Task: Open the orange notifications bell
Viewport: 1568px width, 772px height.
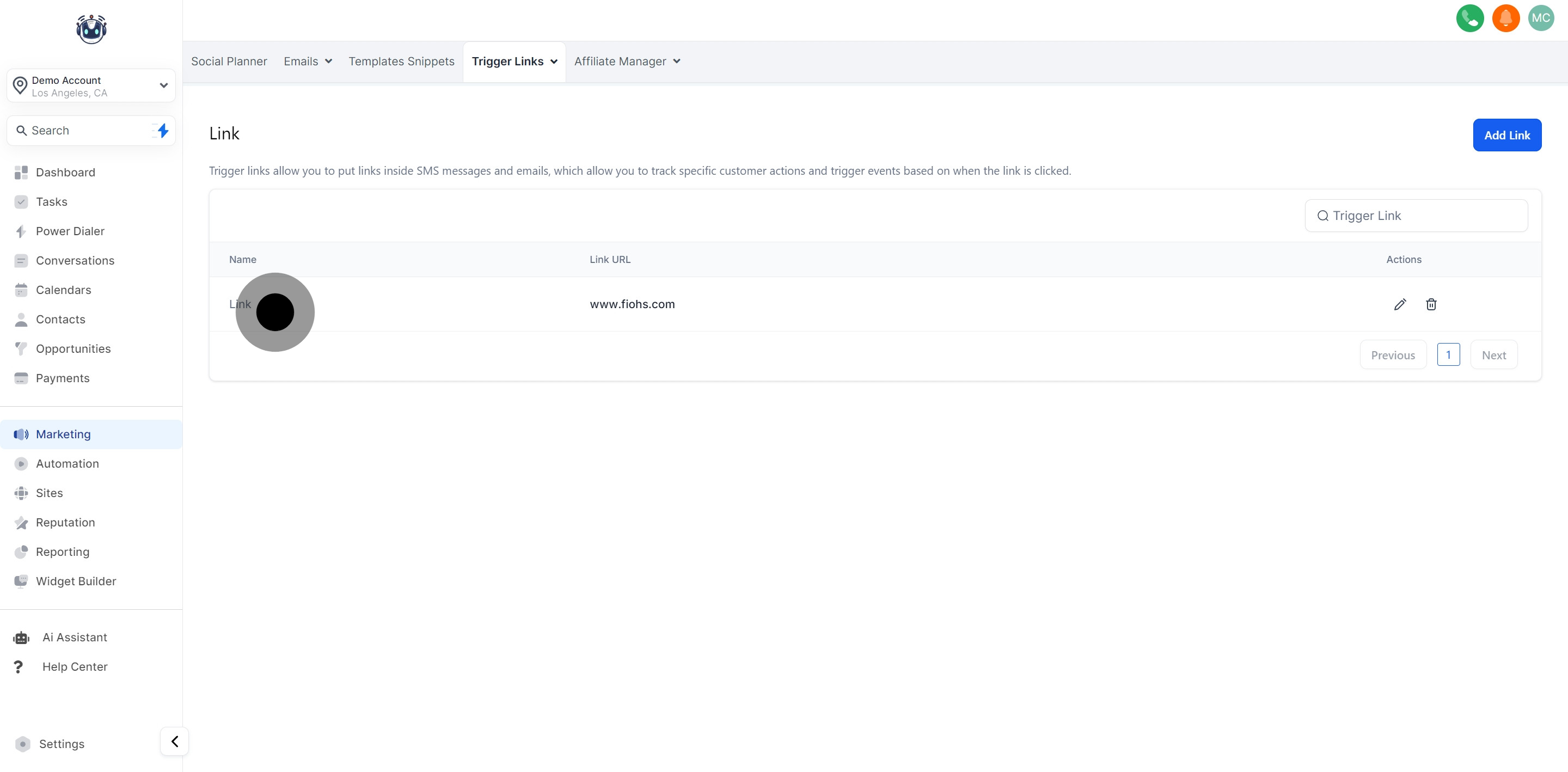Action: 1505,19
